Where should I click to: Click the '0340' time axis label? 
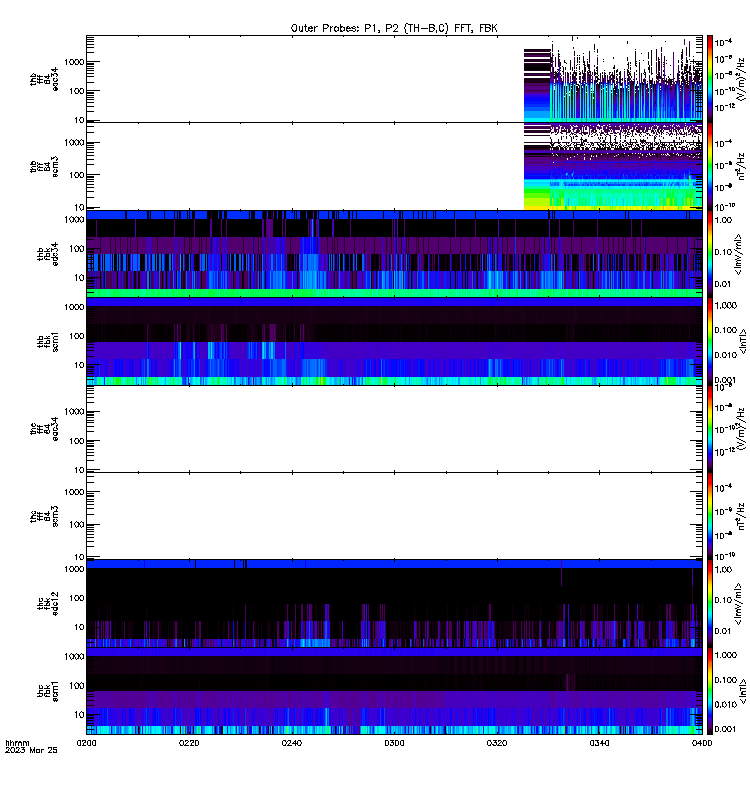[x=599, y=743]
